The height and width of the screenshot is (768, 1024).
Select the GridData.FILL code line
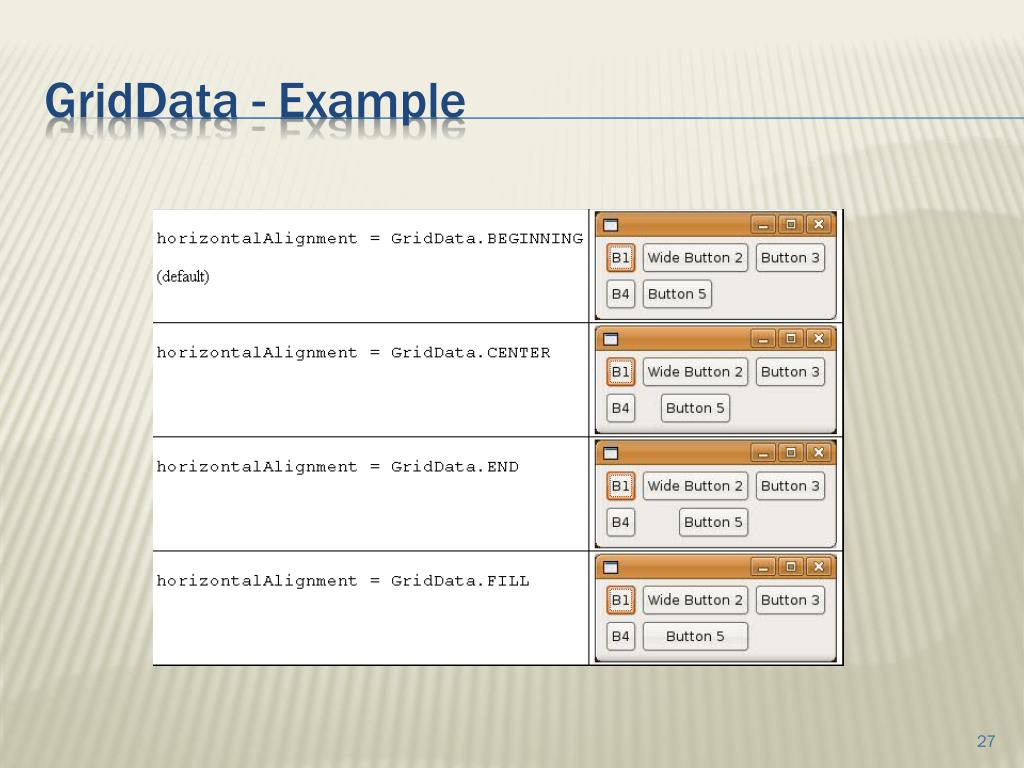pos(343,582)
